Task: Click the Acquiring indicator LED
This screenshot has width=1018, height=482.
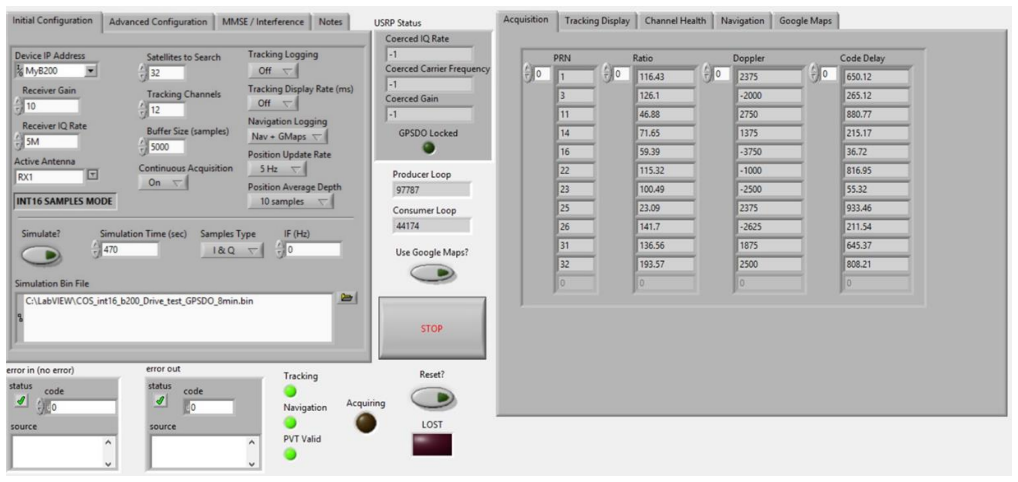Action: (x=366, y=423)
